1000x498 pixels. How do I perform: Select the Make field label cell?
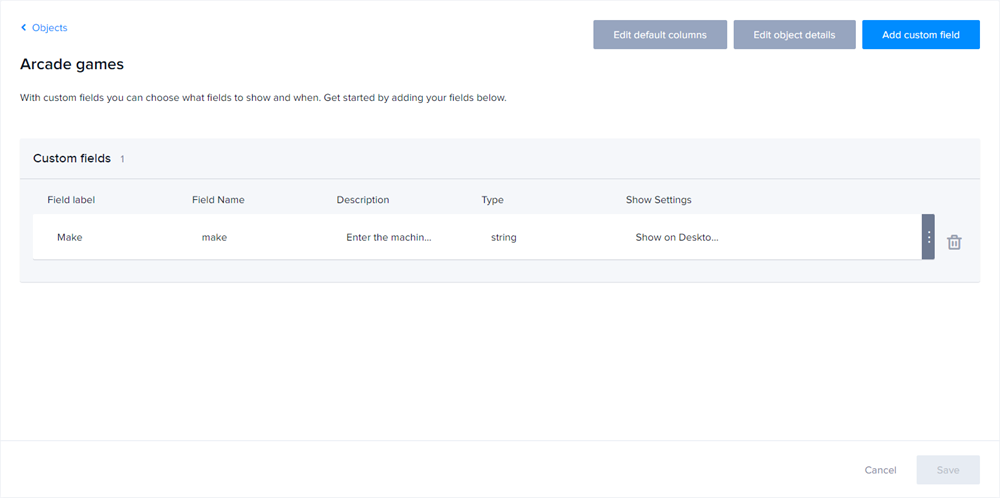click(x=70, y=238)
